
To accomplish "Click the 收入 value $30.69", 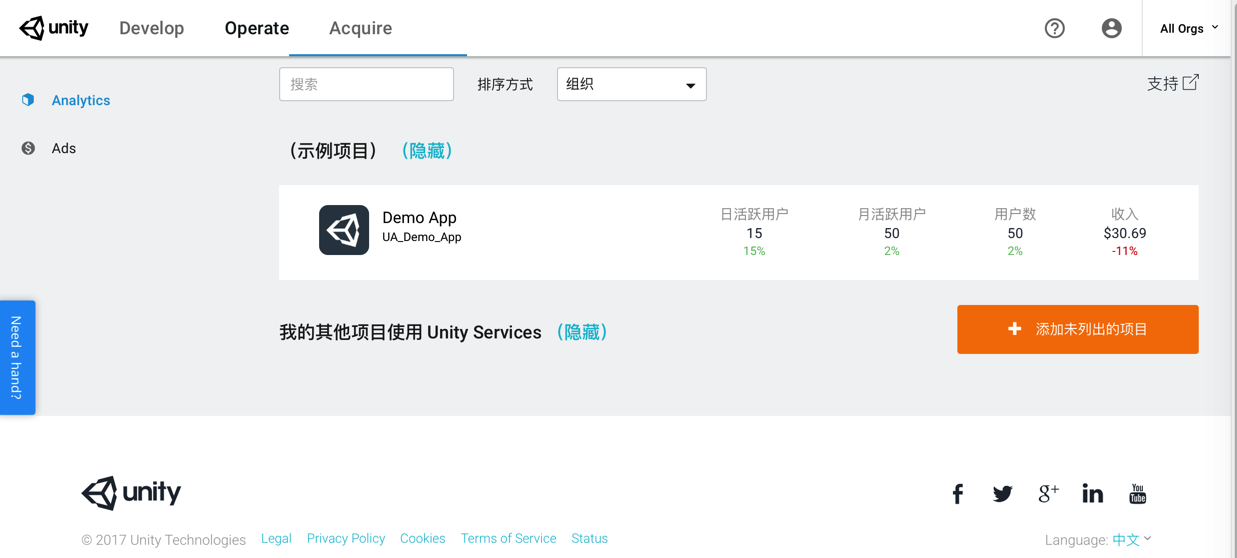I will [x=1125, y=233].
